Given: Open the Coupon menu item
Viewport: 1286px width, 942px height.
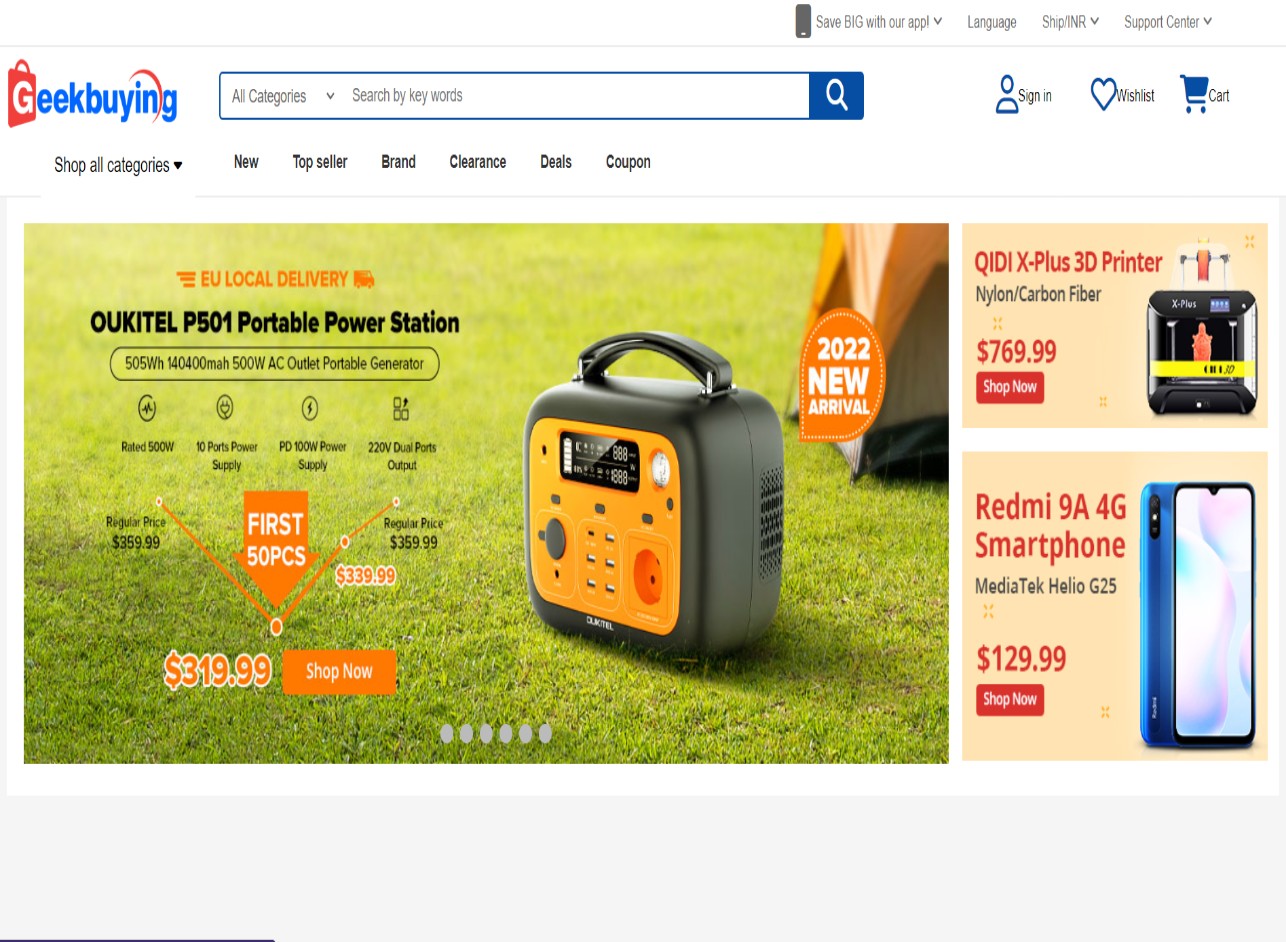Looking at the screenshot, I should [x=628, y=162].
